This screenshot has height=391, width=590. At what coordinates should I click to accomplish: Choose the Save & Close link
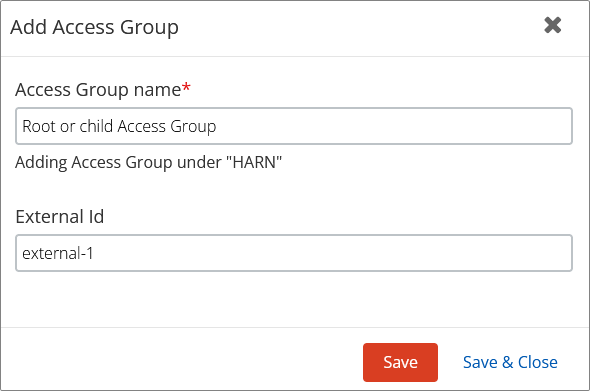pyautogui.click(x=510, y=362)
